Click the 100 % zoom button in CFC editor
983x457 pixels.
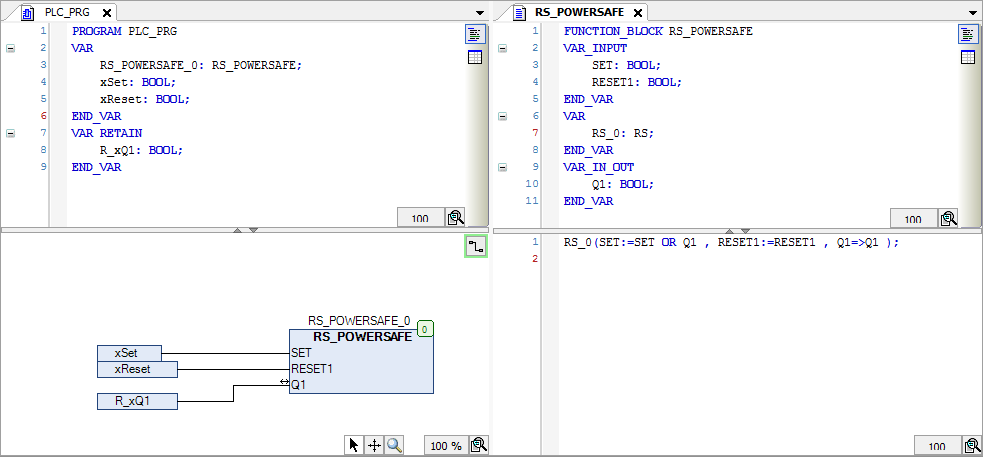click(x=445, y=446)
